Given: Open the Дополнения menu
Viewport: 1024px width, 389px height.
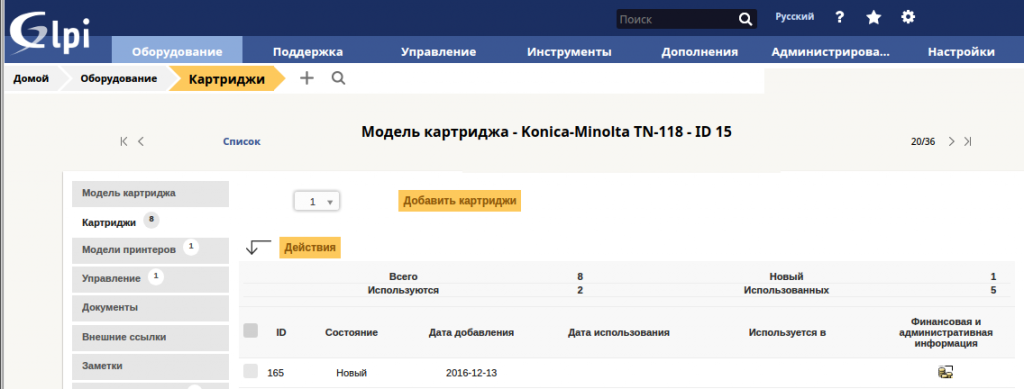Looking at the screenshot, I should (x=699, y=52).
